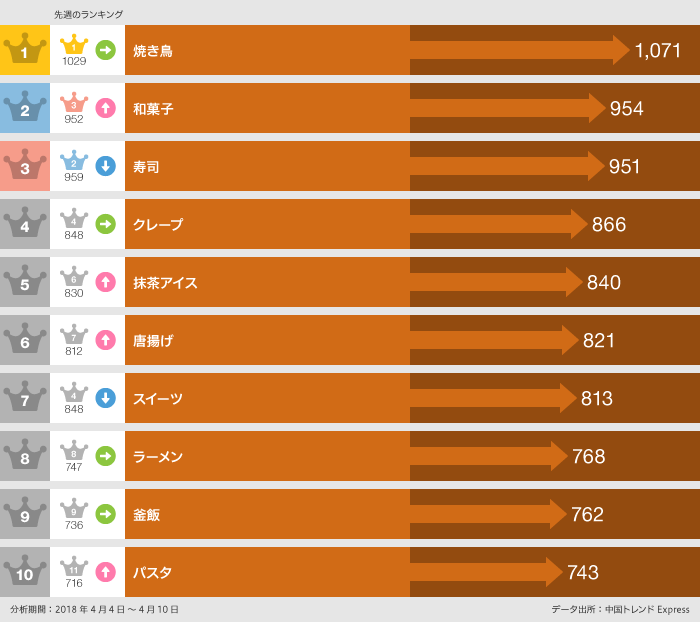Click the pink up arrow beside パスタ
700x622 pixels.
tap(105, 572)
